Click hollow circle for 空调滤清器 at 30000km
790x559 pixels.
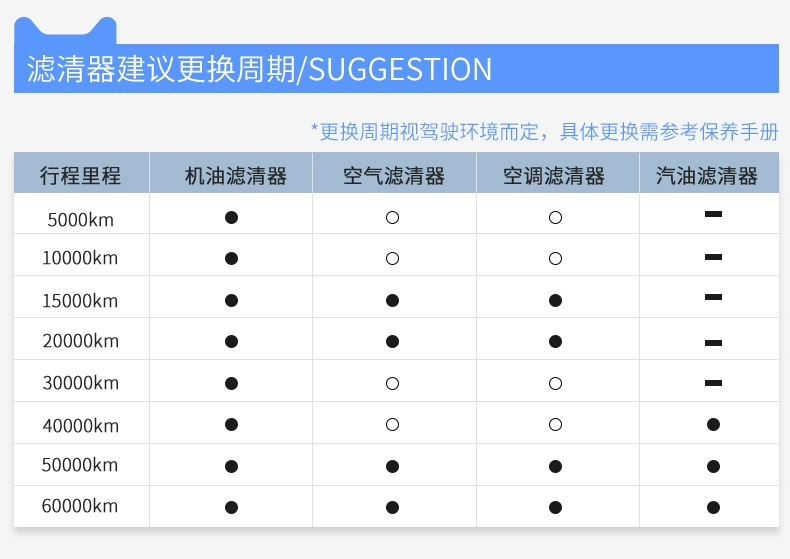tap(555, 384)
